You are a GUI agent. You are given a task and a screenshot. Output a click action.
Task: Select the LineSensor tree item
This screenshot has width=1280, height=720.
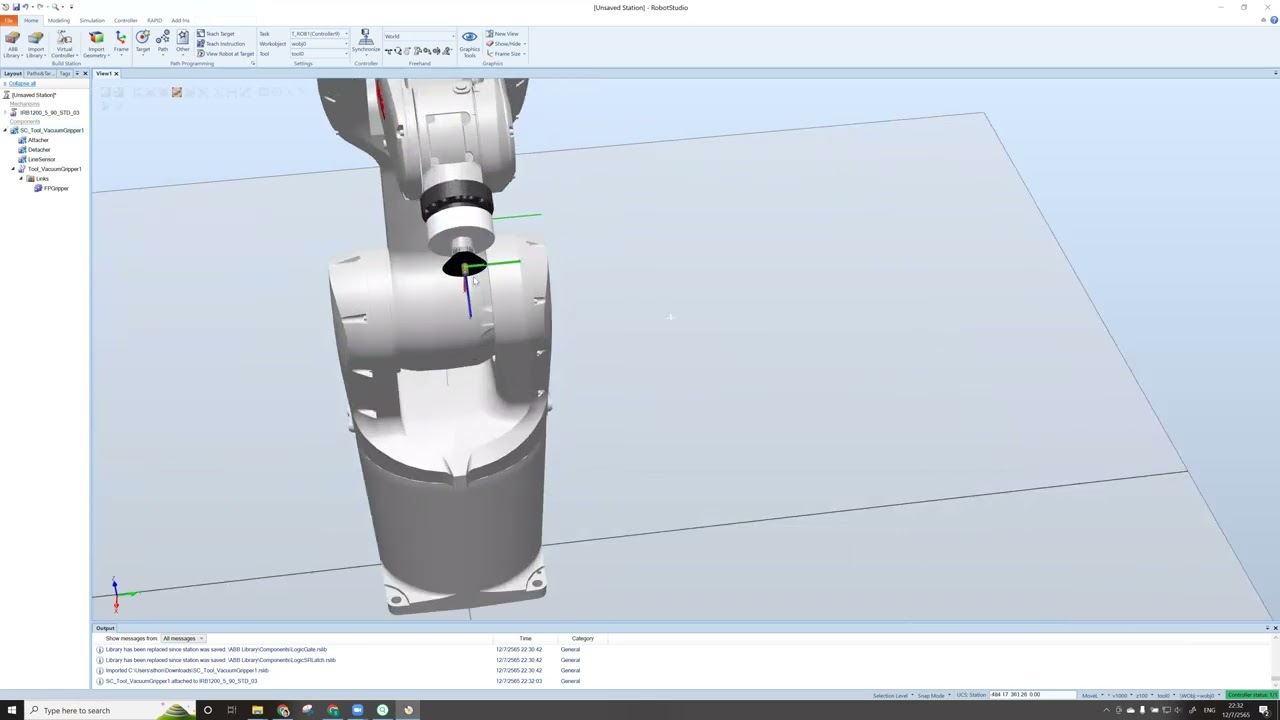click(41, 159)
